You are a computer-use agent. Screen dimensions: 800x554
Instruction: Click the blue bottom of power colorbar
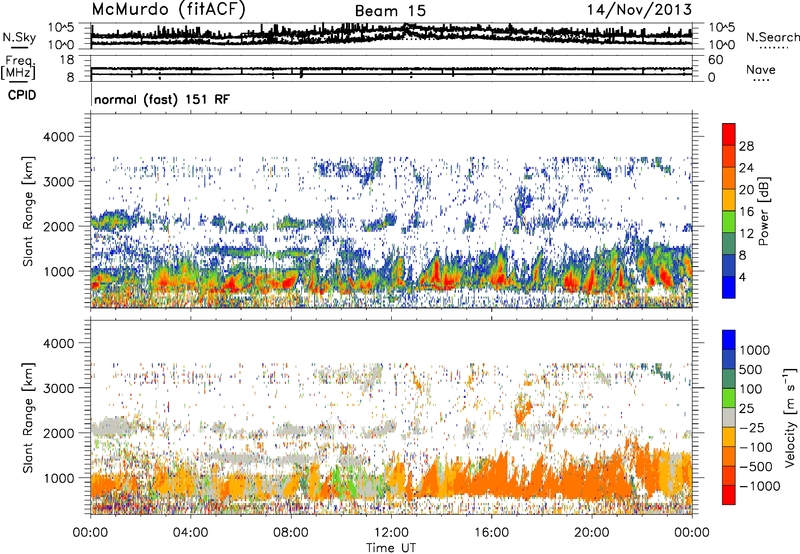[x=729, y=287]
